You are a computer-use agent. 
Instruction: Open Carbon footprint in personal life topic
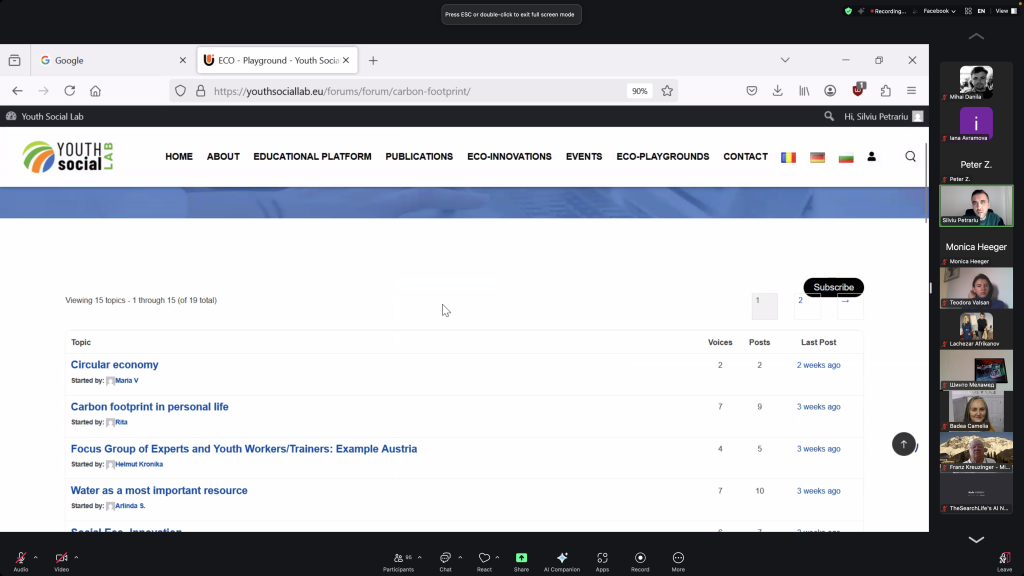pyautogui.click(x=150, y=406)
